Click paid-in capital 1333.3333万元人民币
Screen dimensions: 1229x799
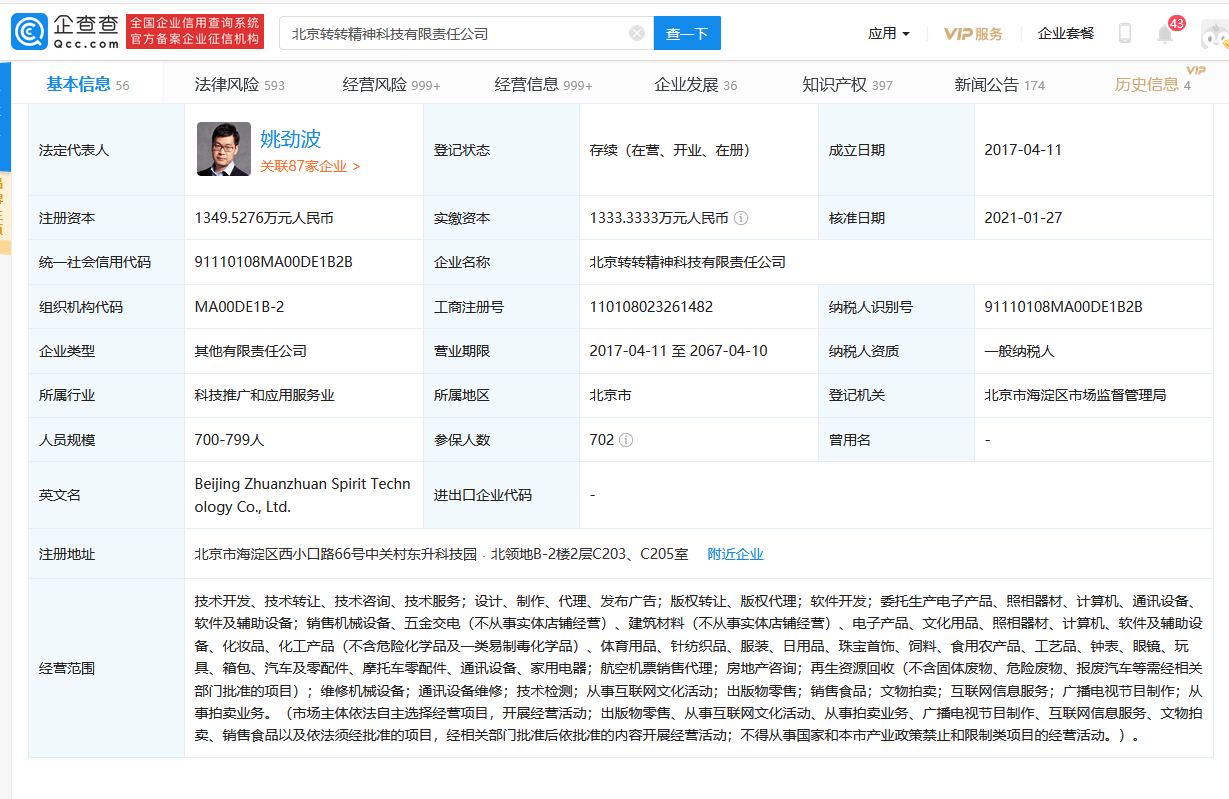point(659,218)
